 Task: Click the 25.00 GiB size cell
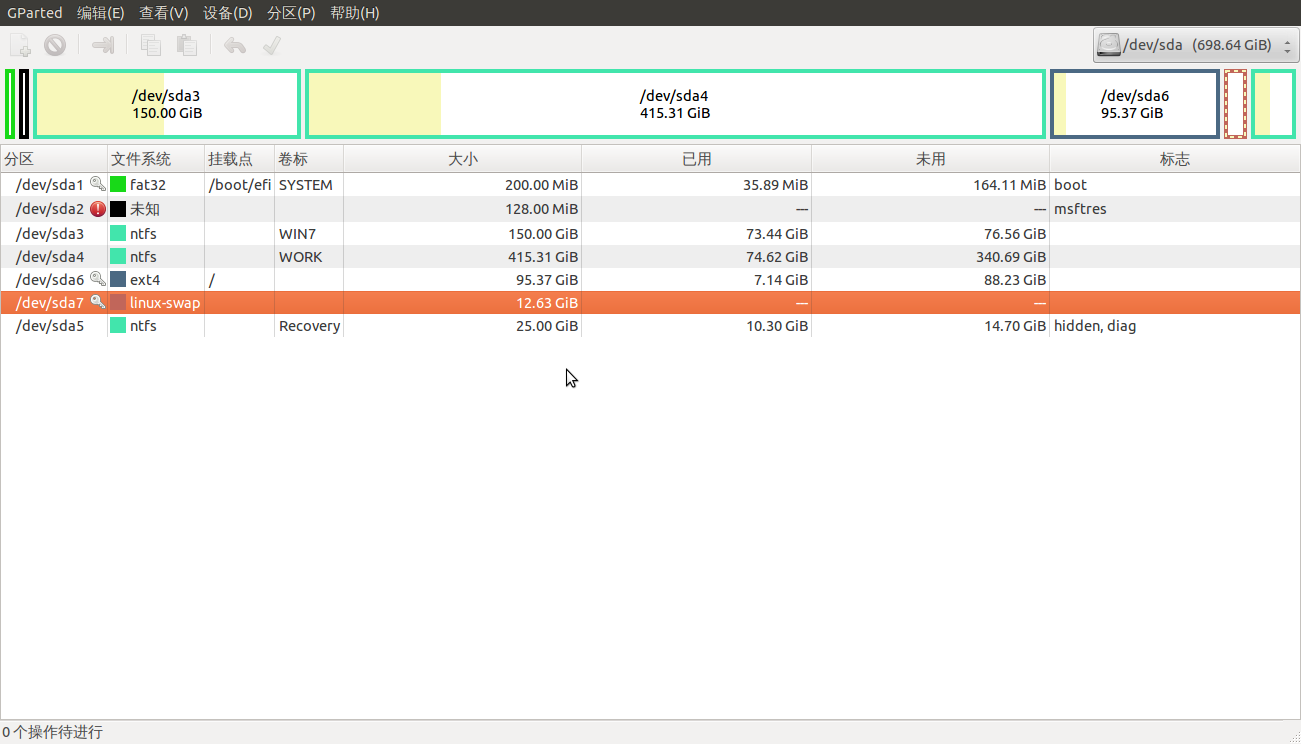[546, 326]
